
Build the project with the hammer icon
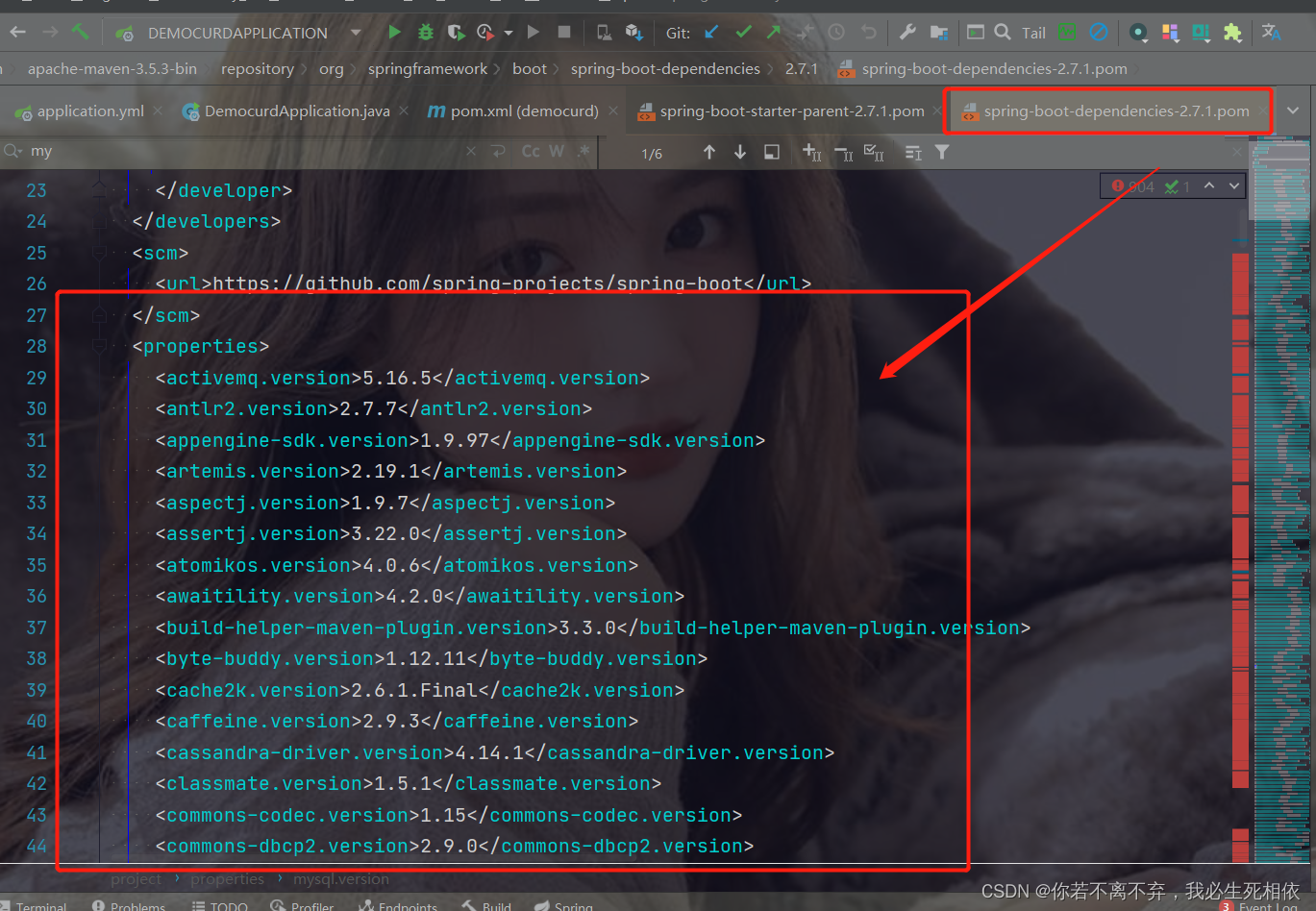[x=81, y=33]
